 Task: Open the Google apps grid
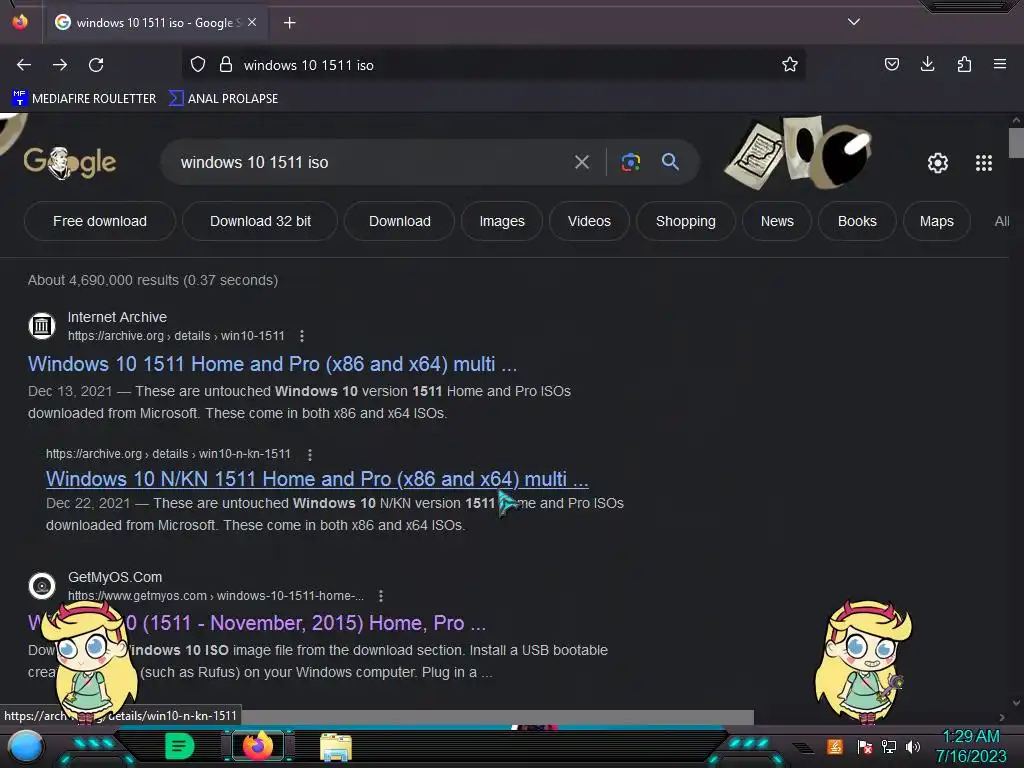pos(984,163)
